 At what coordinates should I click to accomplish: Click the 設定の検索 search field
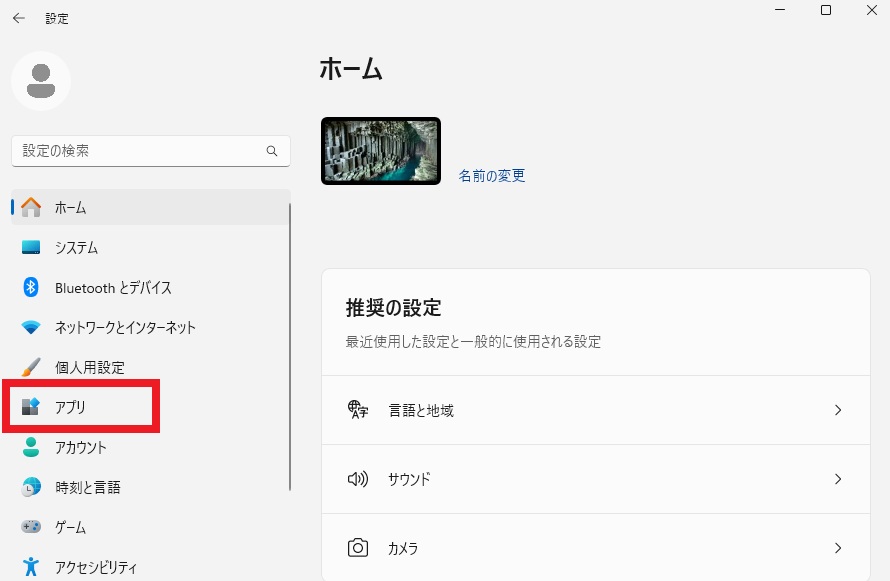click(140, 151)
